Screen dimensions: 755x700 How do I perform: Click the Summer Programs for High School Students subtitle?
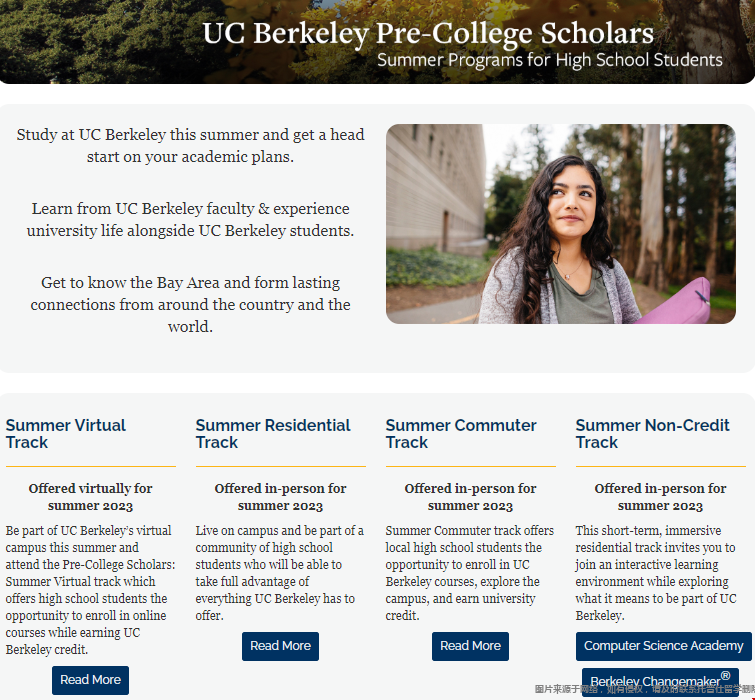549,60
